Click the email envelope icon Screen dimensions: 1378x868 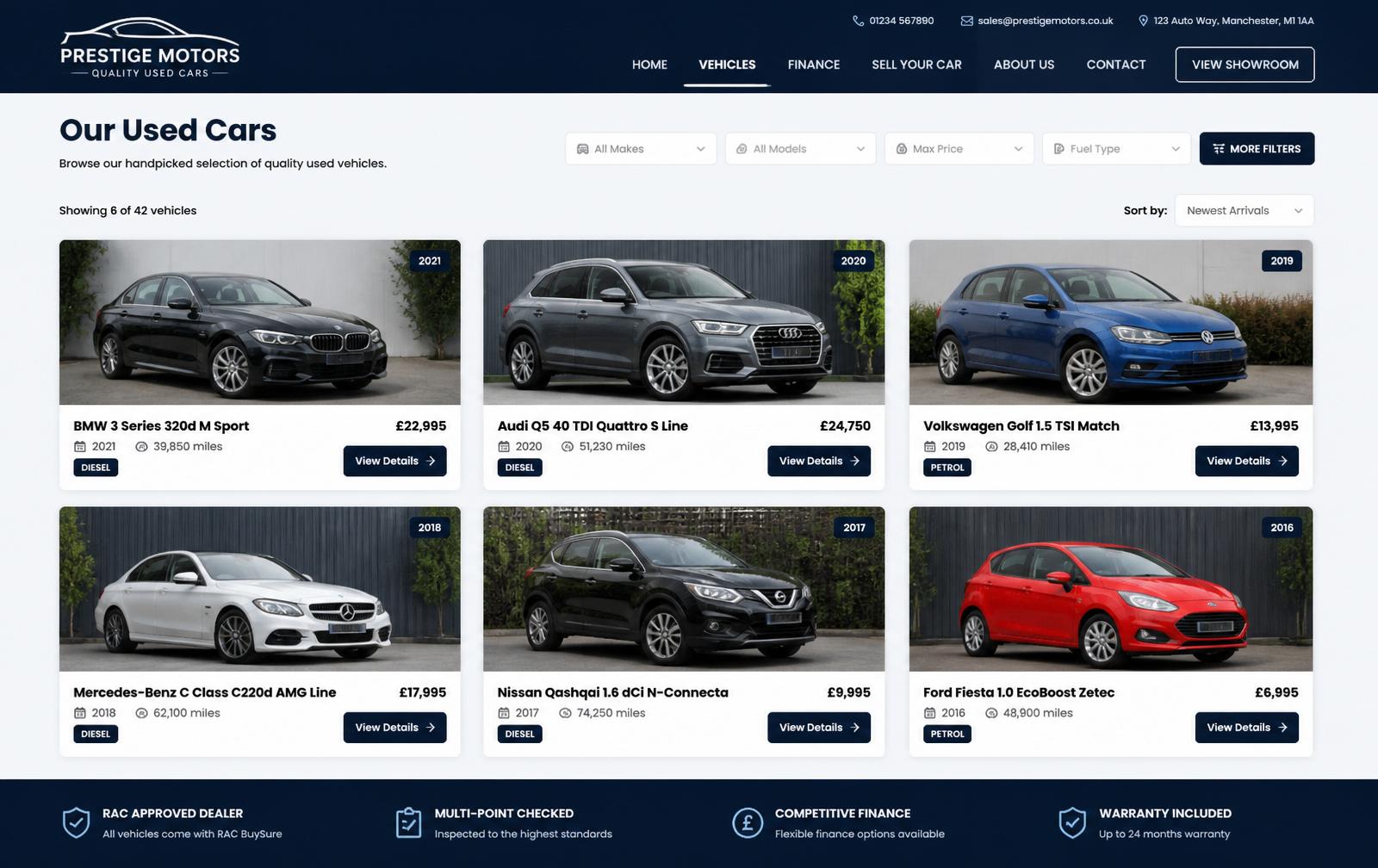click(966, 21)
